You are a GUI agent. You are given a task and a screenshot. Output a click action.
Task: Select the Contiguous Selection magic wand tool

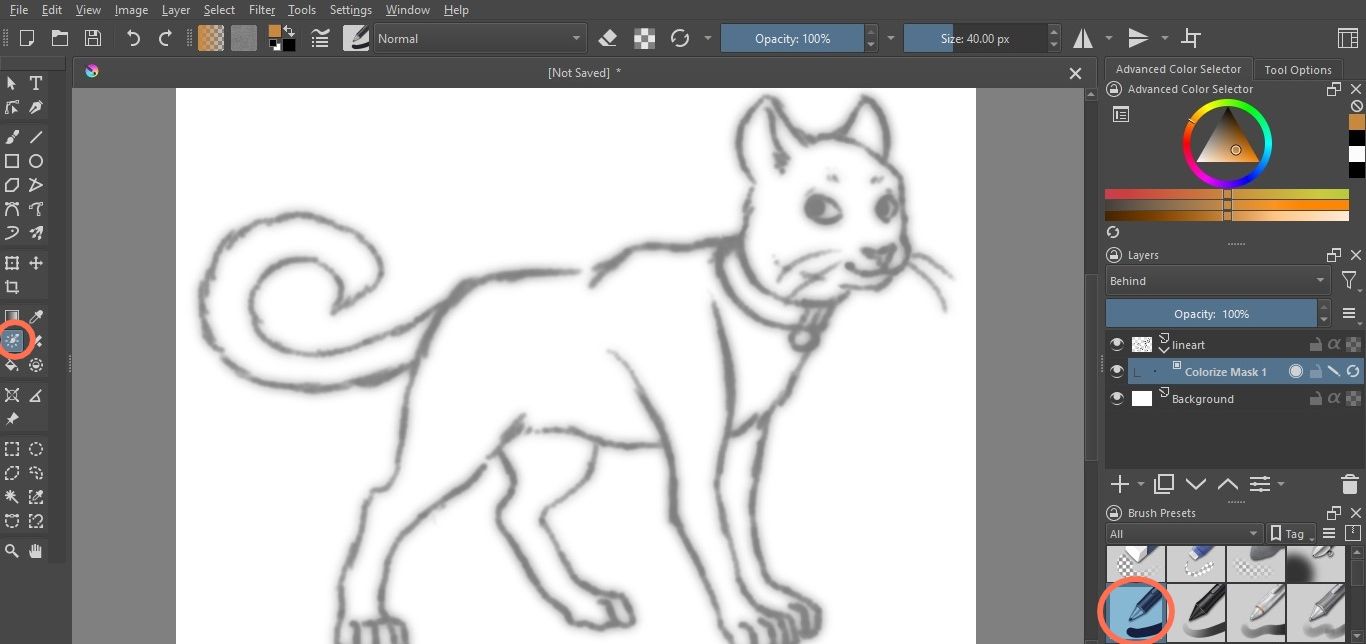(12, 497)
